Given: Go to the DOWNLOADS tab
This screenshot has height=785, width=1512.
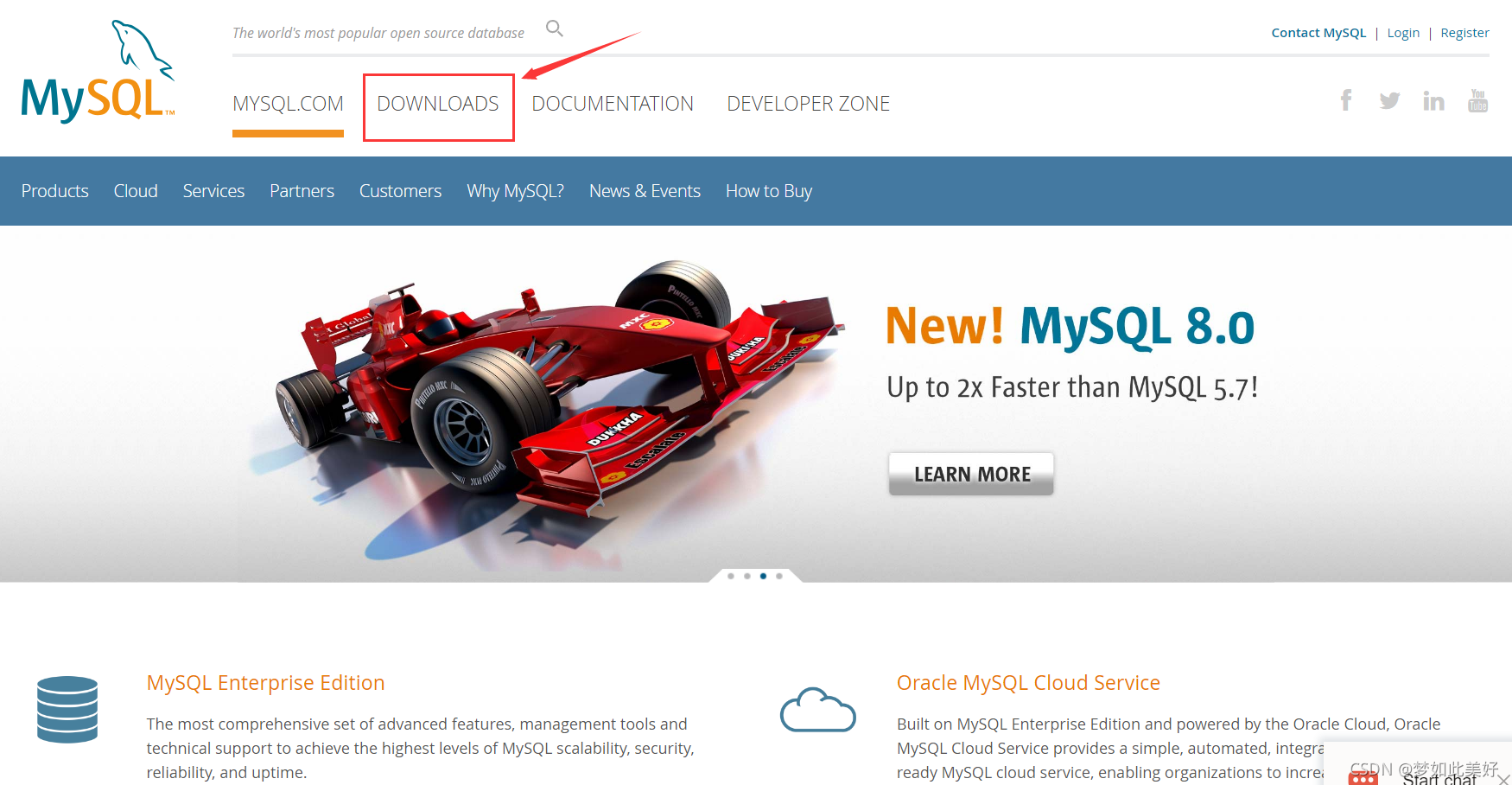Looking at the screenshot, I should (x=438, y=104).
